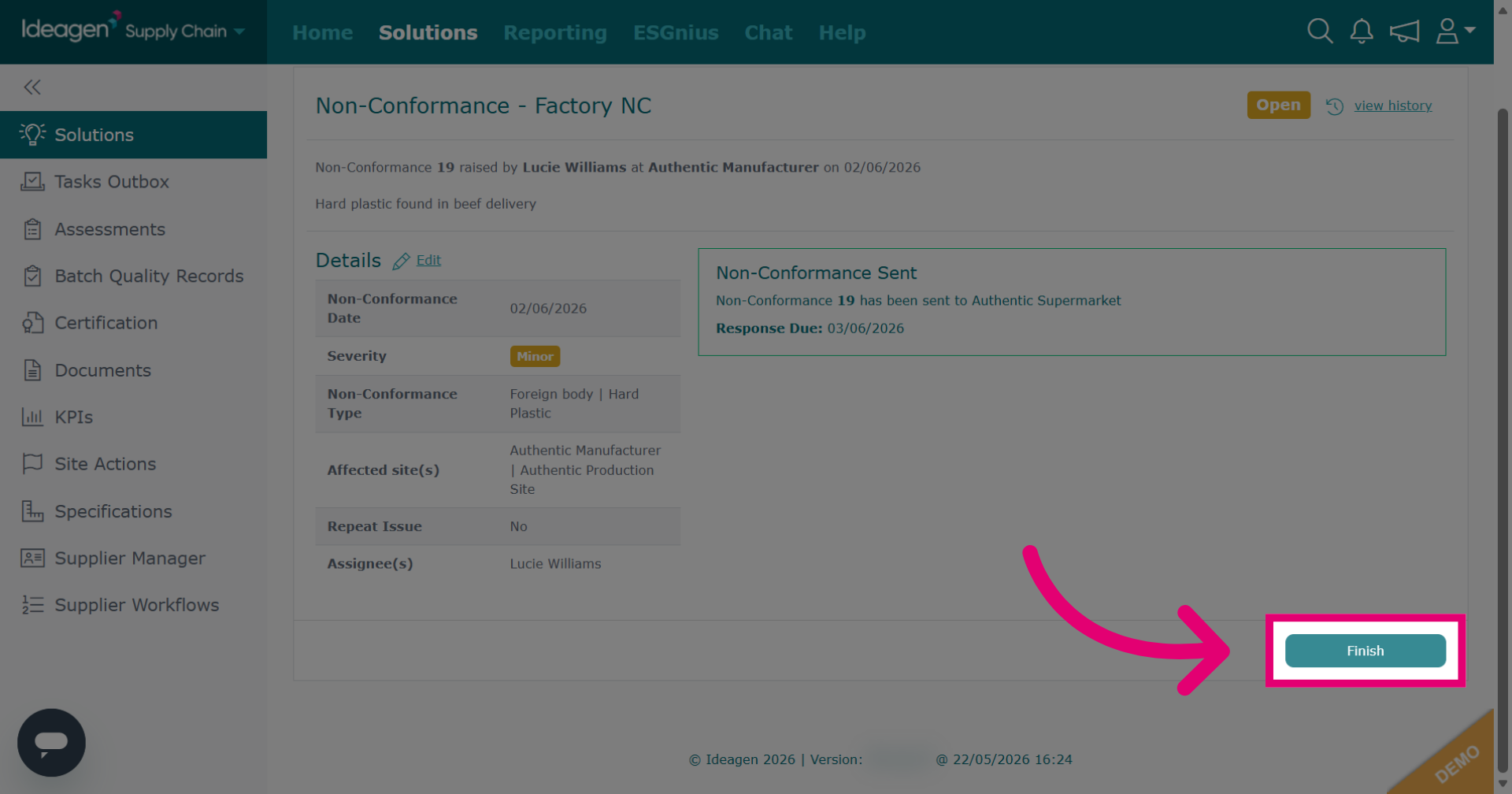Viewport: 1512px width, 794px height.
Task: Click the Open status badge
Action: pyautogui.click(x=1278, y=105)
